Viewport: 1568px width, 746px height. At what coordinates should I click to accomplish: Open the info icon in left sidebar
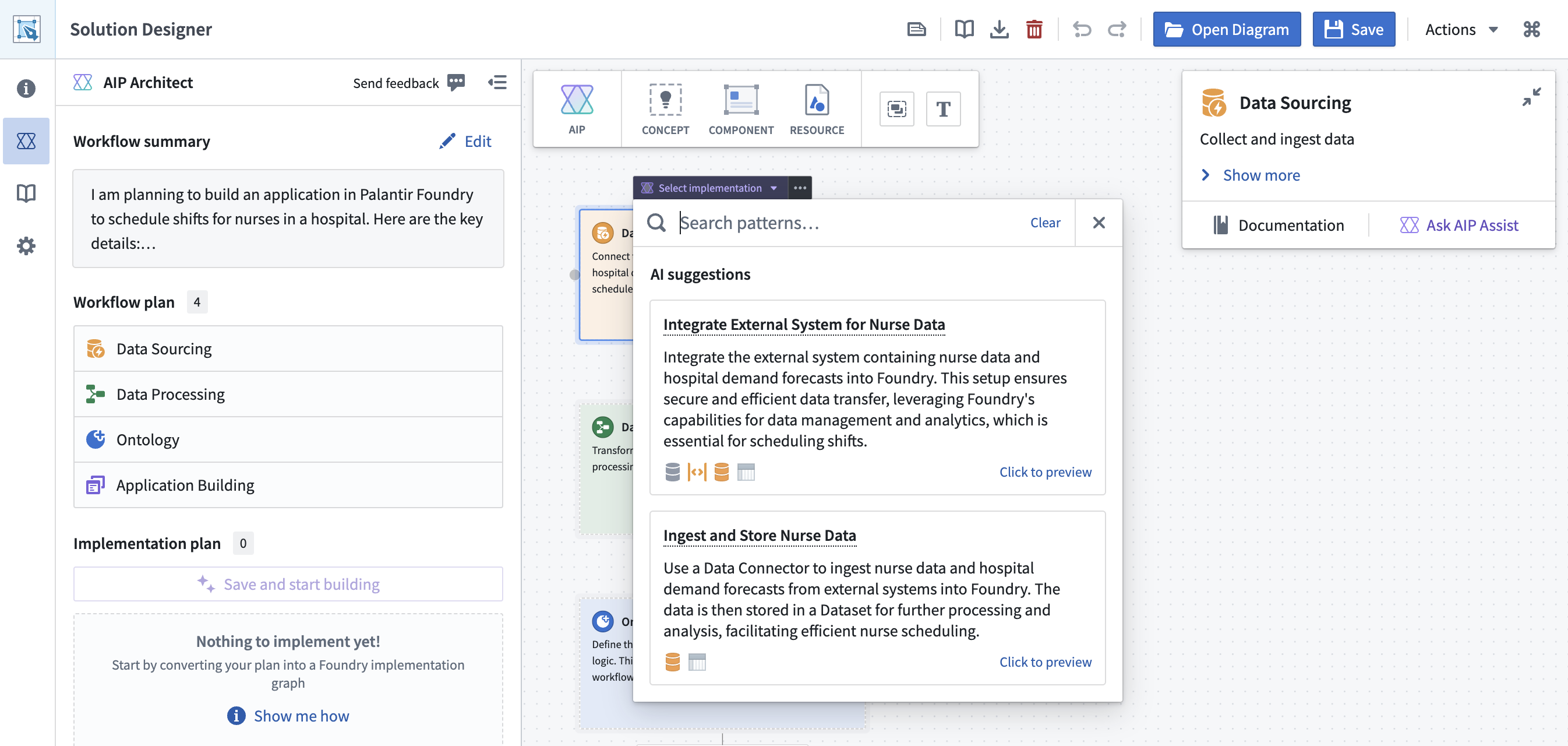[x=26, y=89]
